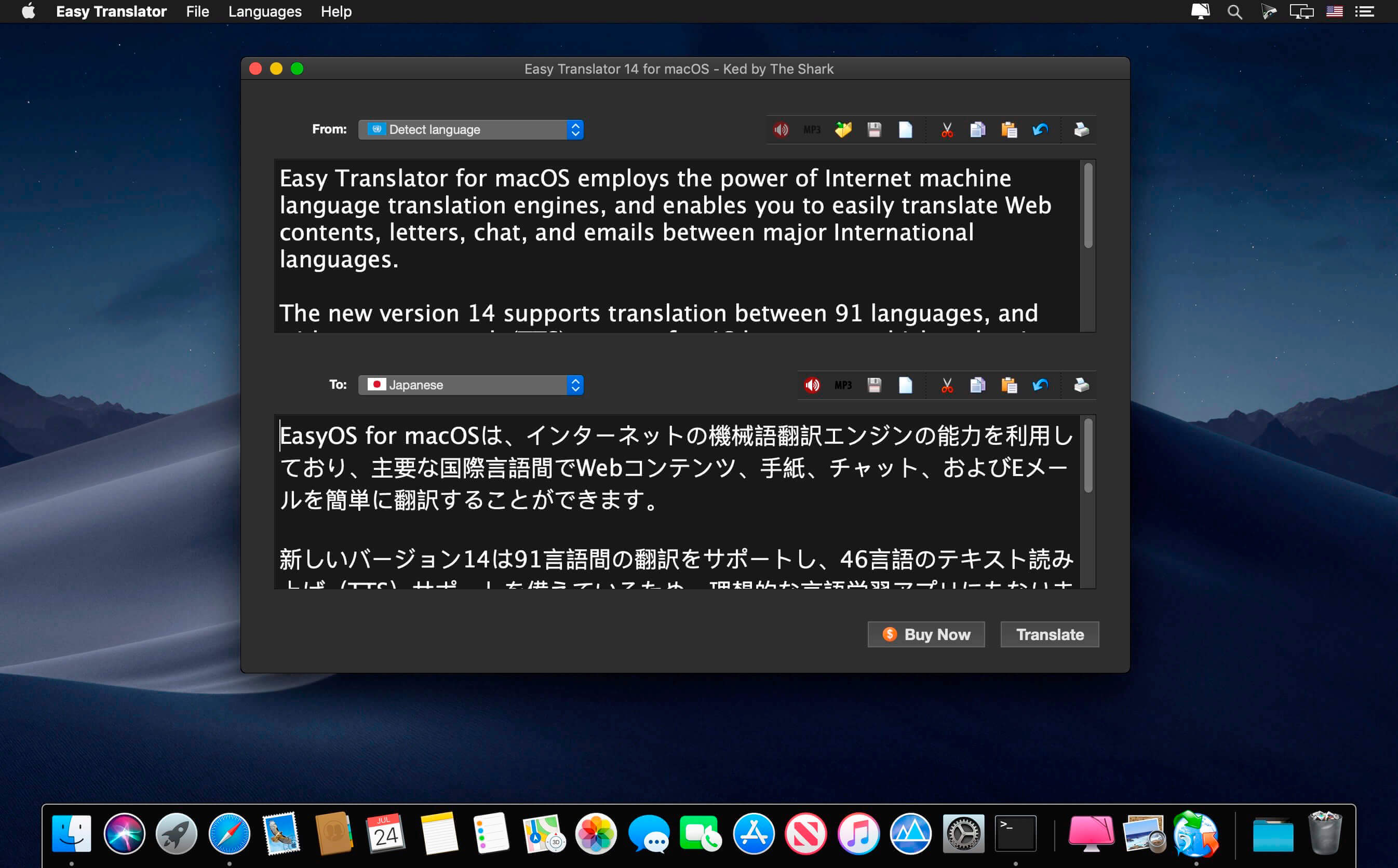Open the Languages menu
Screen dimensions: 1398x868
pyautogui.click(x=265, y=11)
